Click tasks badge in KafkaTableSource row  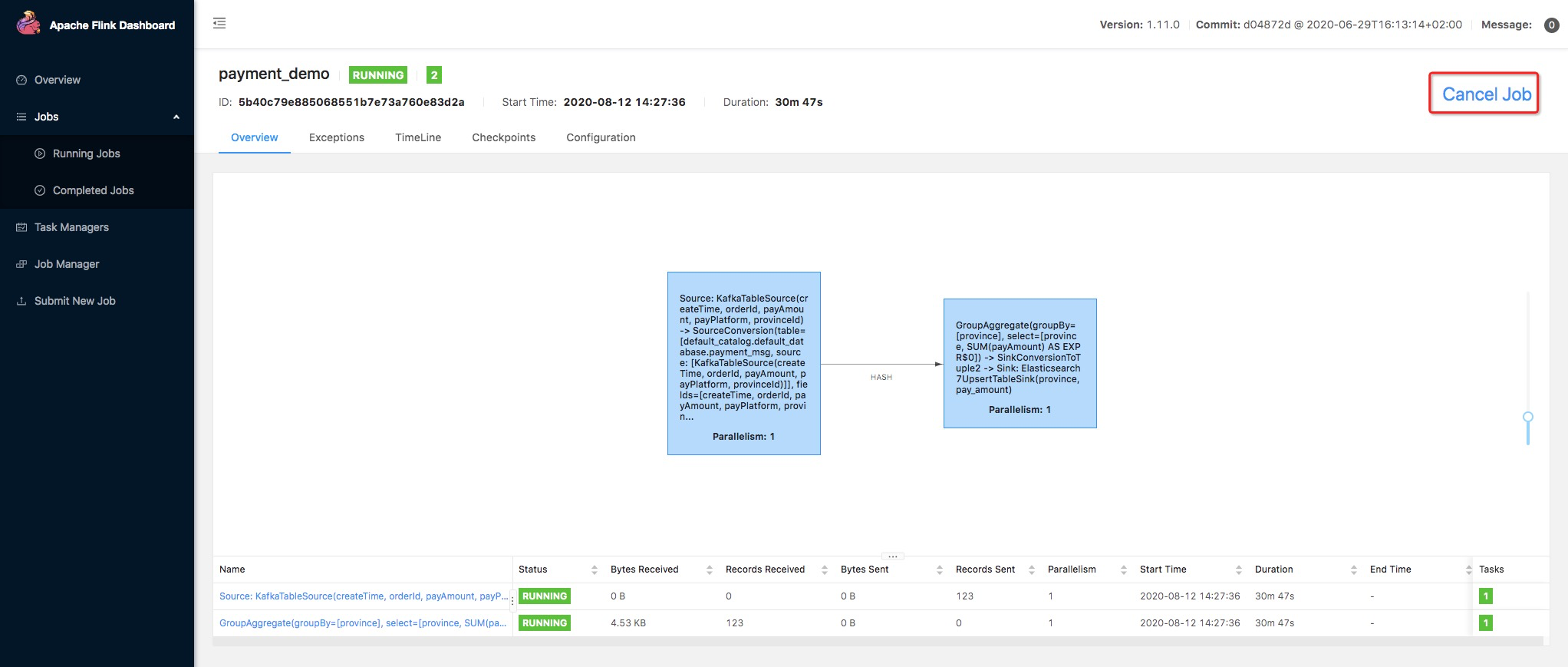(x=1486, y=596)
